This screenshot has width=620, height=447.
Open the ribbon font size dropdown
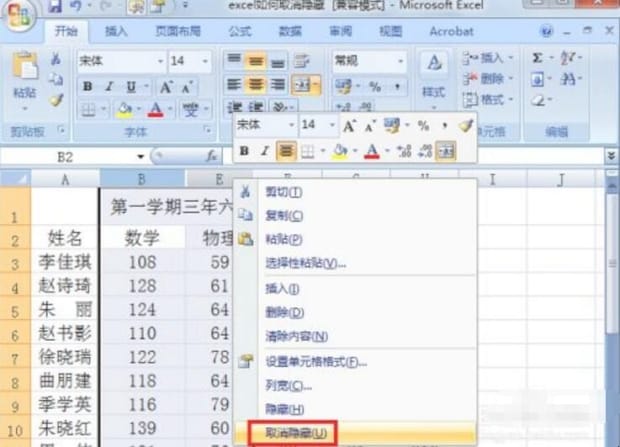(x=206, y=61)
